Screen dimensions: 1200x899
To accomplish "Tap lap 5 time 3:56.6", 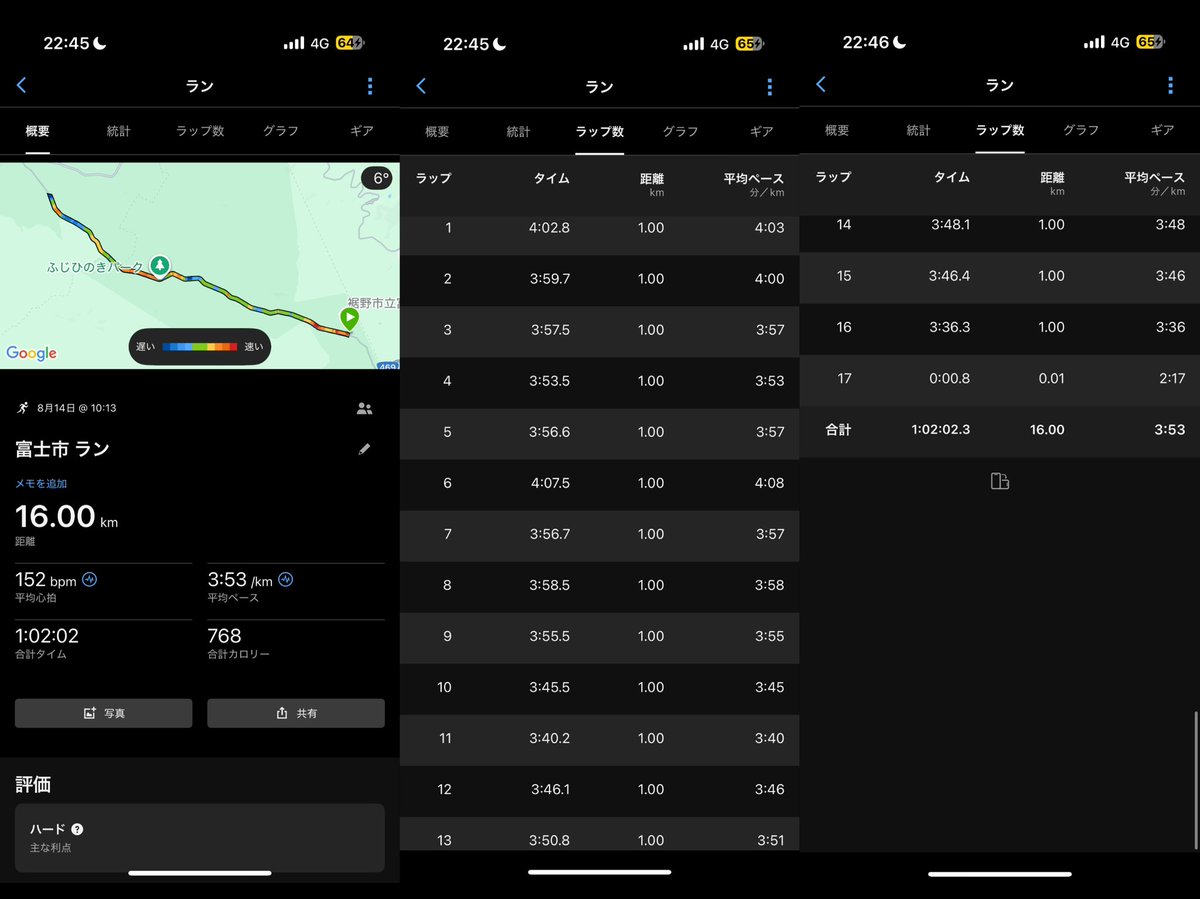I will pos(550,431).
